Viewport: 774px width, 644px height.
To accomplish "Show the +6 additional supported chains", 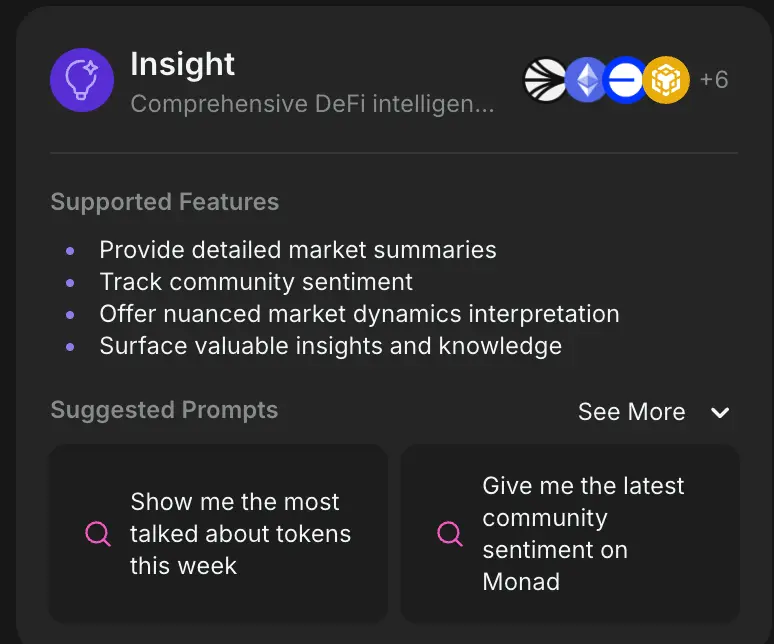I will (714, 79).
